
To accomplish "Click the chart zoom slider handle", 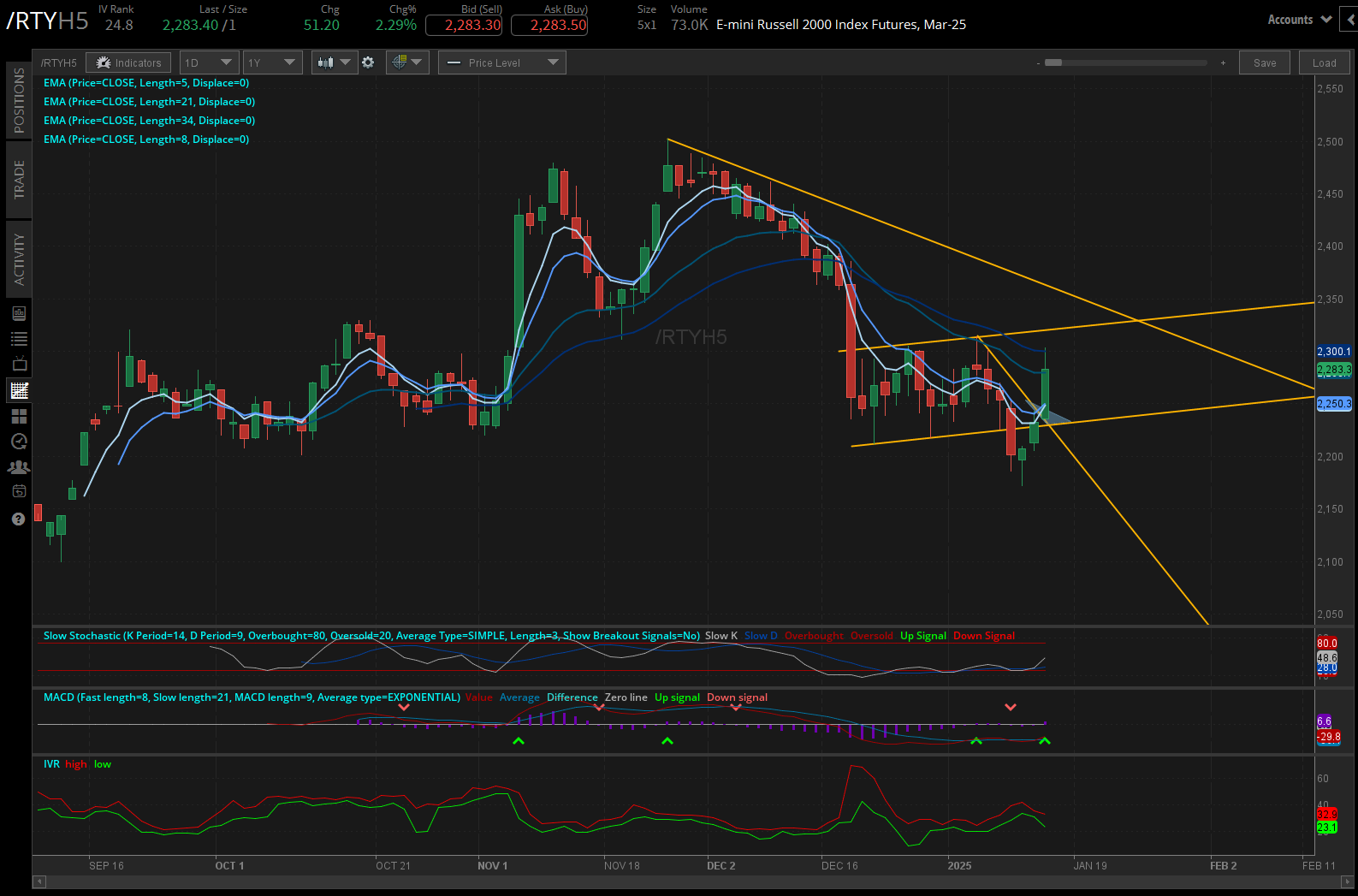I will point(1053,62).
